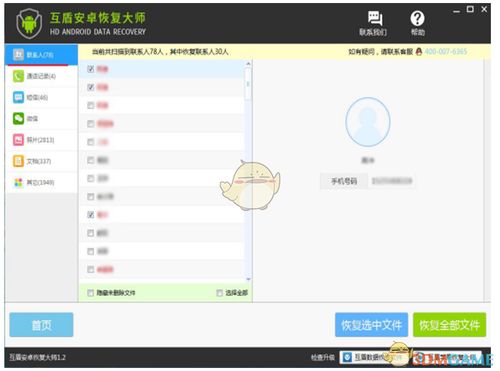The width and height of the screenshot is (500, 371).
Task: Go to 首页 home button
Action: 41,325
